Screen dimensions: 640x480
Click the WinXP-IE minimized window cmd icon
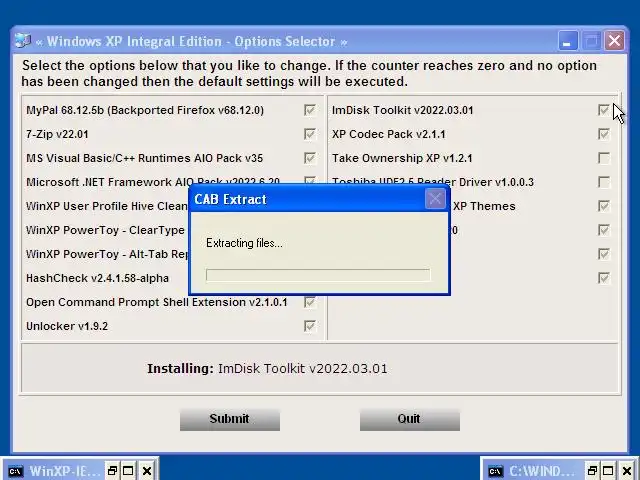click(x=16, y=471)
